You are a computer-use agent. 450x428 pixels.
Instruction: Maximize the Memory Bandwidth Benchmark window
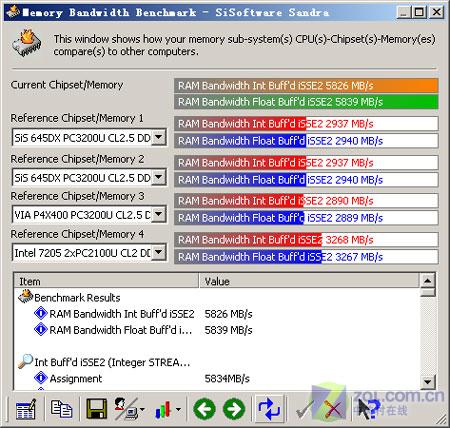[x=419, y=12]
